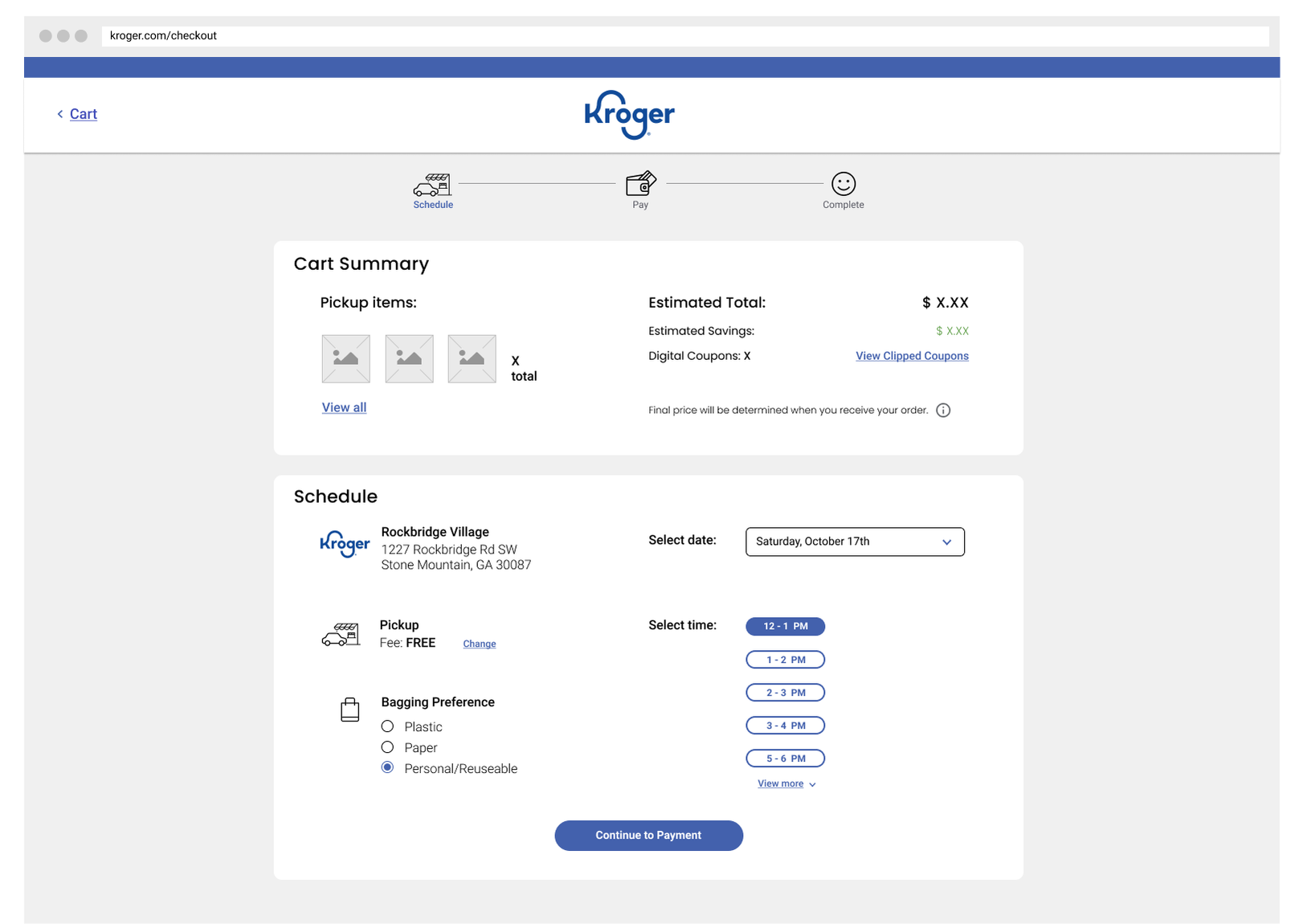The image size is (1303, 924).
Task: Choose Personal/Reuseable bagging preference
Action: [x=388, y=768]
